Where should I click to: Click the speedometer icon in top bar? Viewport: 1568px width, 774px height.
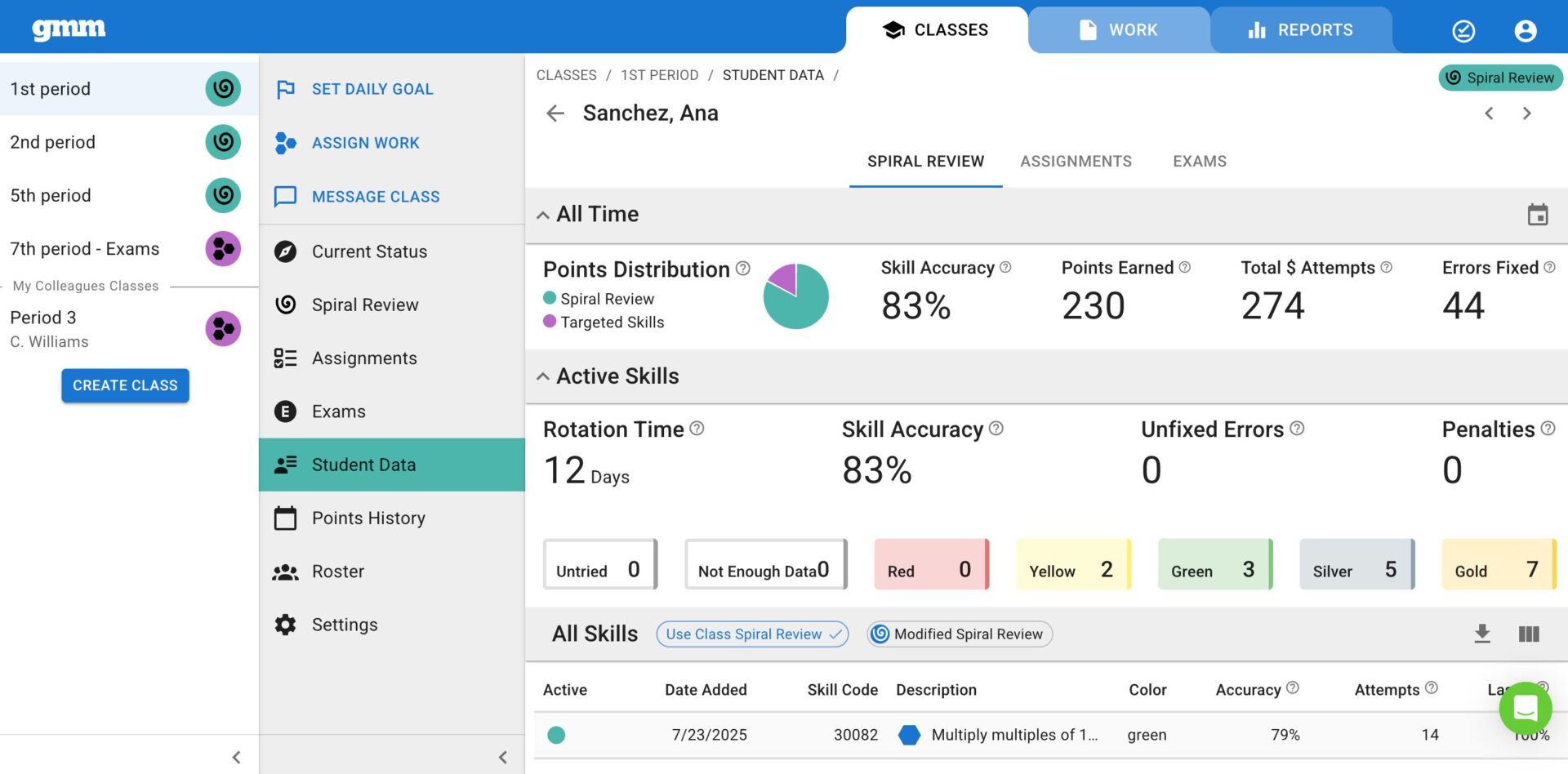pyautogui.click(x=1463, y=31)
